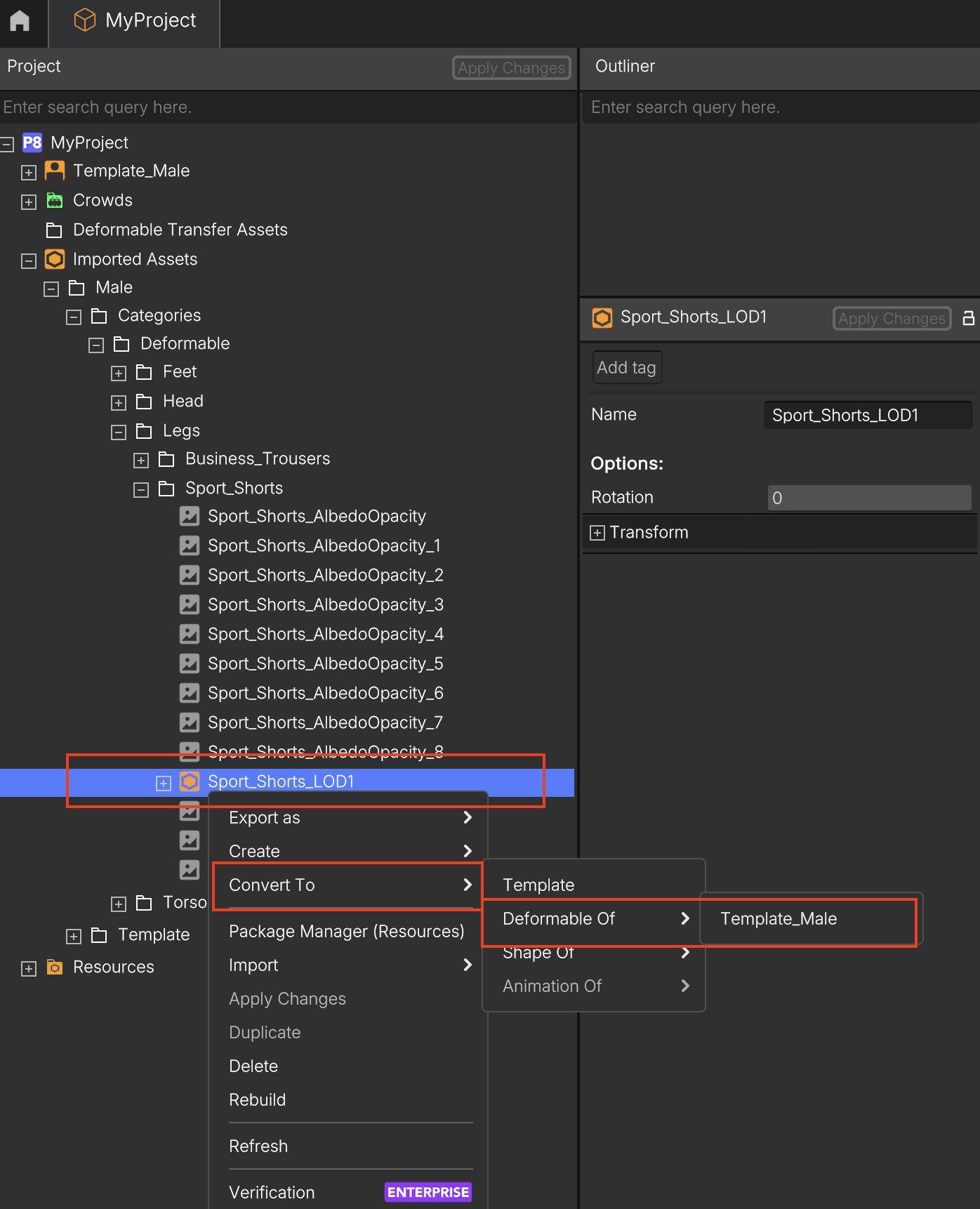Click the Add tag button
980x1209 pixels.
point(627,368)
